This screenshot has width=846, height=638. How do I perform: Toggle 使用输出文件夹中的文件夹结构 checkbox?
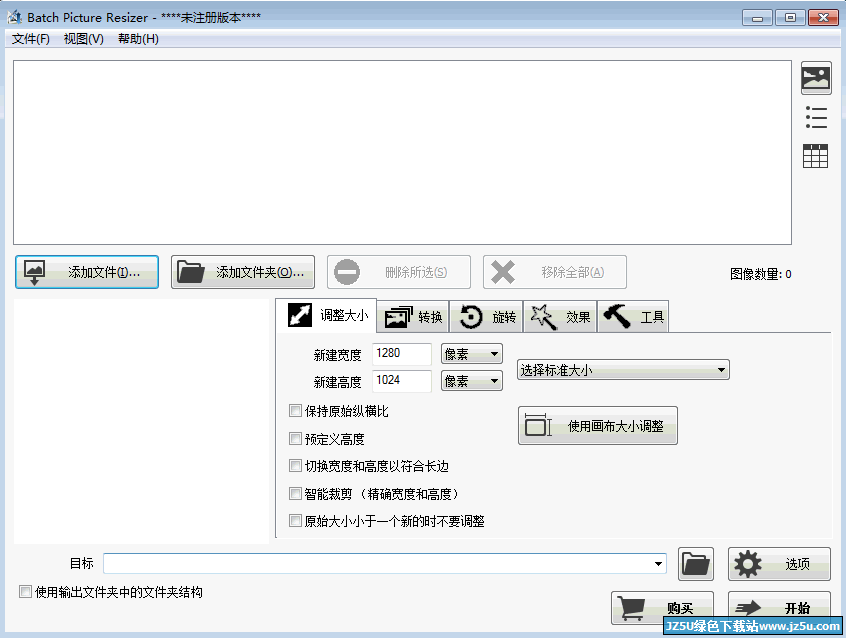(25, 592)
